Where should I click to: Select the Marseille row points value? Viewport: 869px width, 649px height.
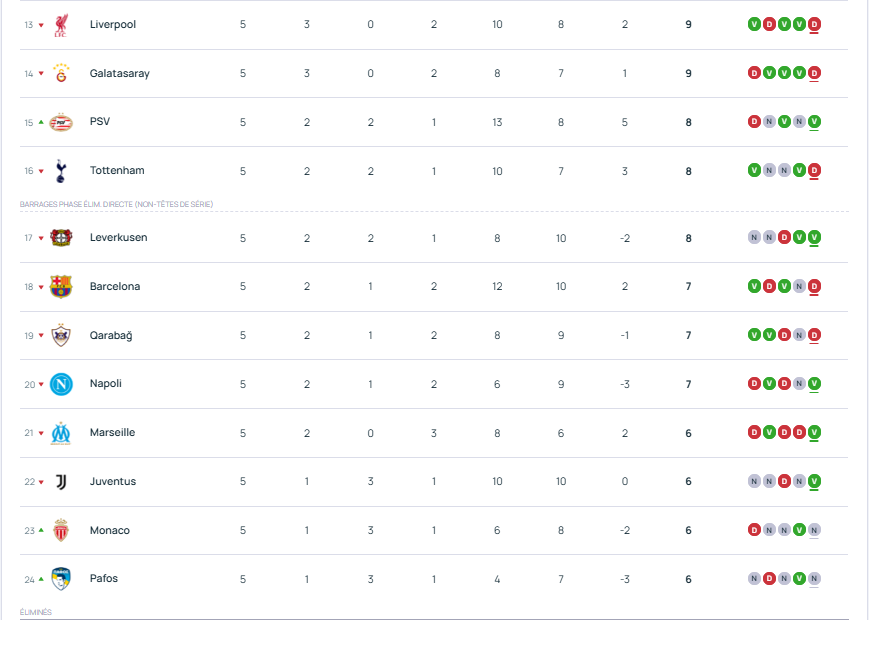(688, 433)
